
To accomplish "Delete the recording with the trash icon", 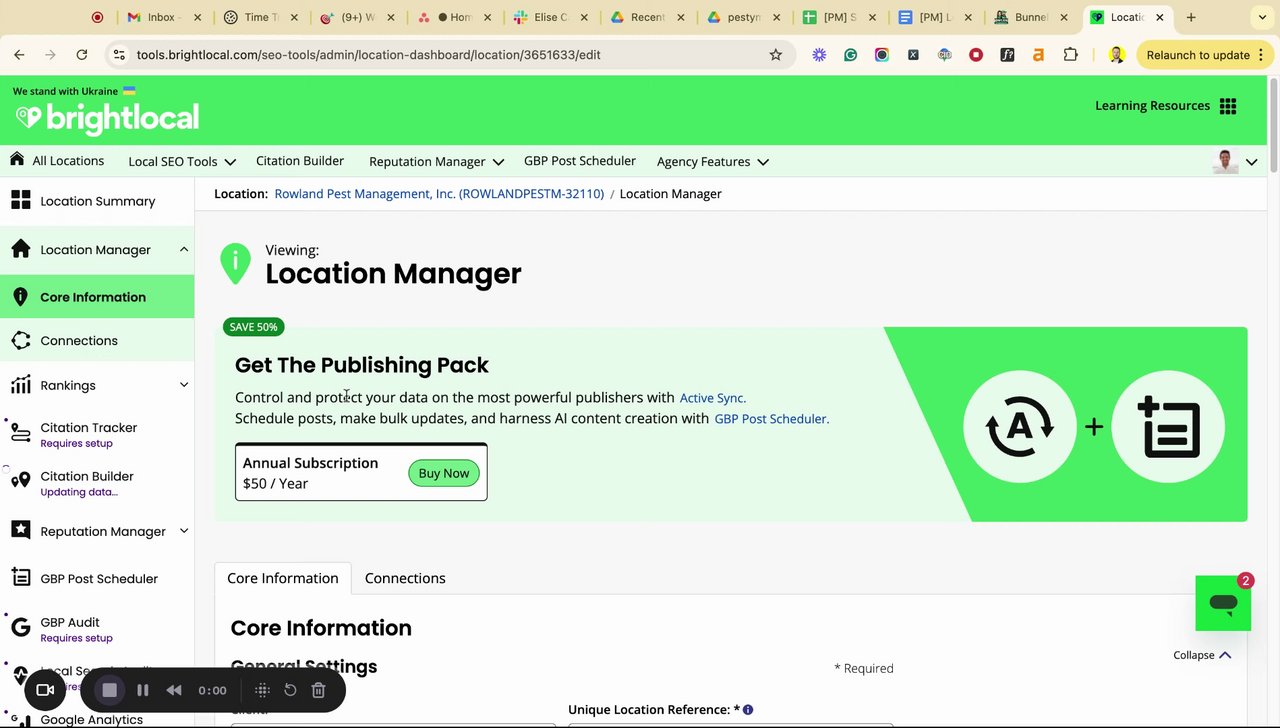I will (x=318, y=690).
